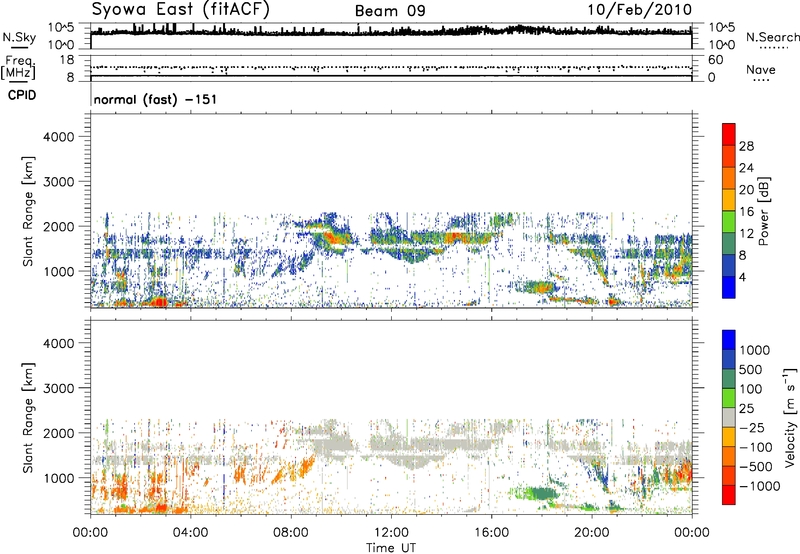
Task: Click the '12:00' time axis tick label
Action: (x=391, y=533)
